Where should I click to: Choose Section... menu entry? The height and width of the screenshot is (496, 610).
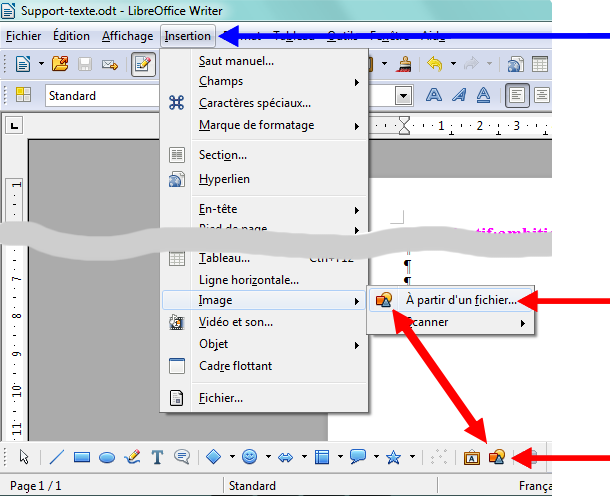tap(264, 155)
